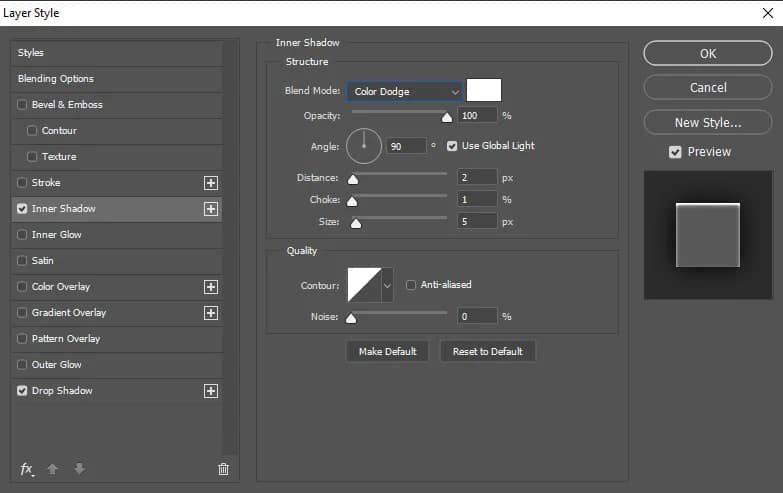Close the Layer Style dialog
Screen dimensions: 783x493
[x=768, y=13]
